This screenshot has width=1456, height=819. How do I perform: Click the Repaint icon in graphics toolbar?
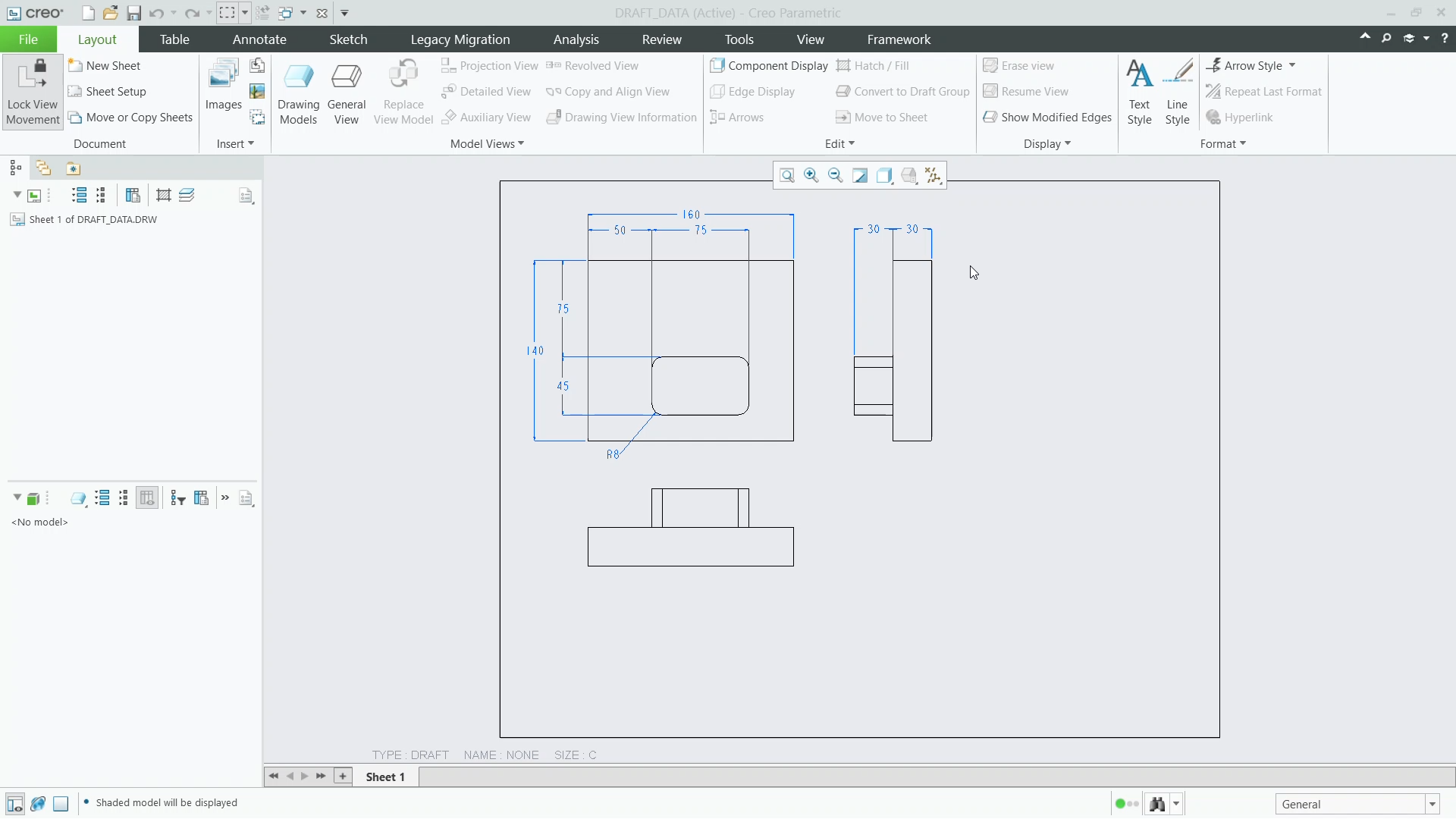(860, 176)
